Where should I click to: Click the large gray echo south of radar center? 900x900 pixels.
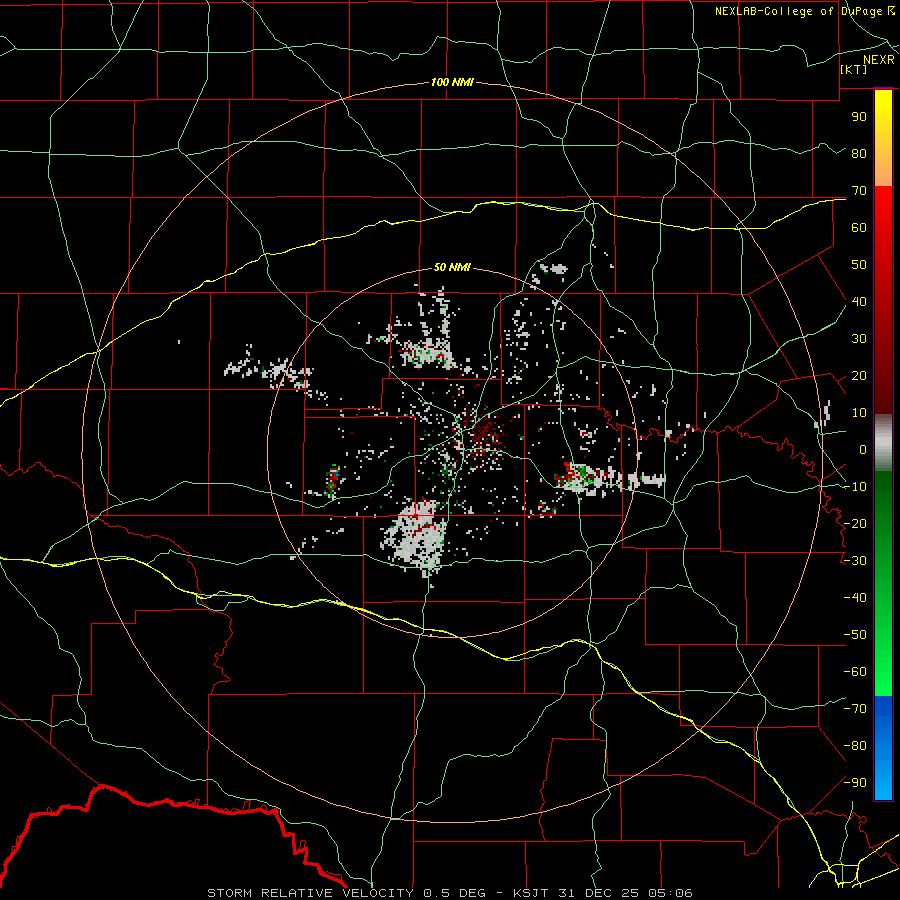click(416, 537)
